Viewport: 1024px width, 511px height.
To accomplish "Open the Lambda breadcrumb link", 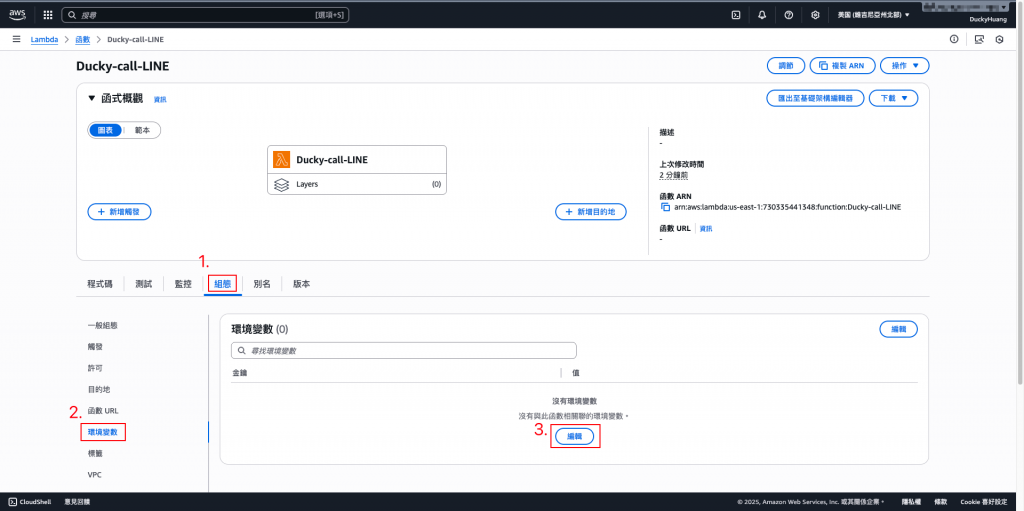I will 44,39.
